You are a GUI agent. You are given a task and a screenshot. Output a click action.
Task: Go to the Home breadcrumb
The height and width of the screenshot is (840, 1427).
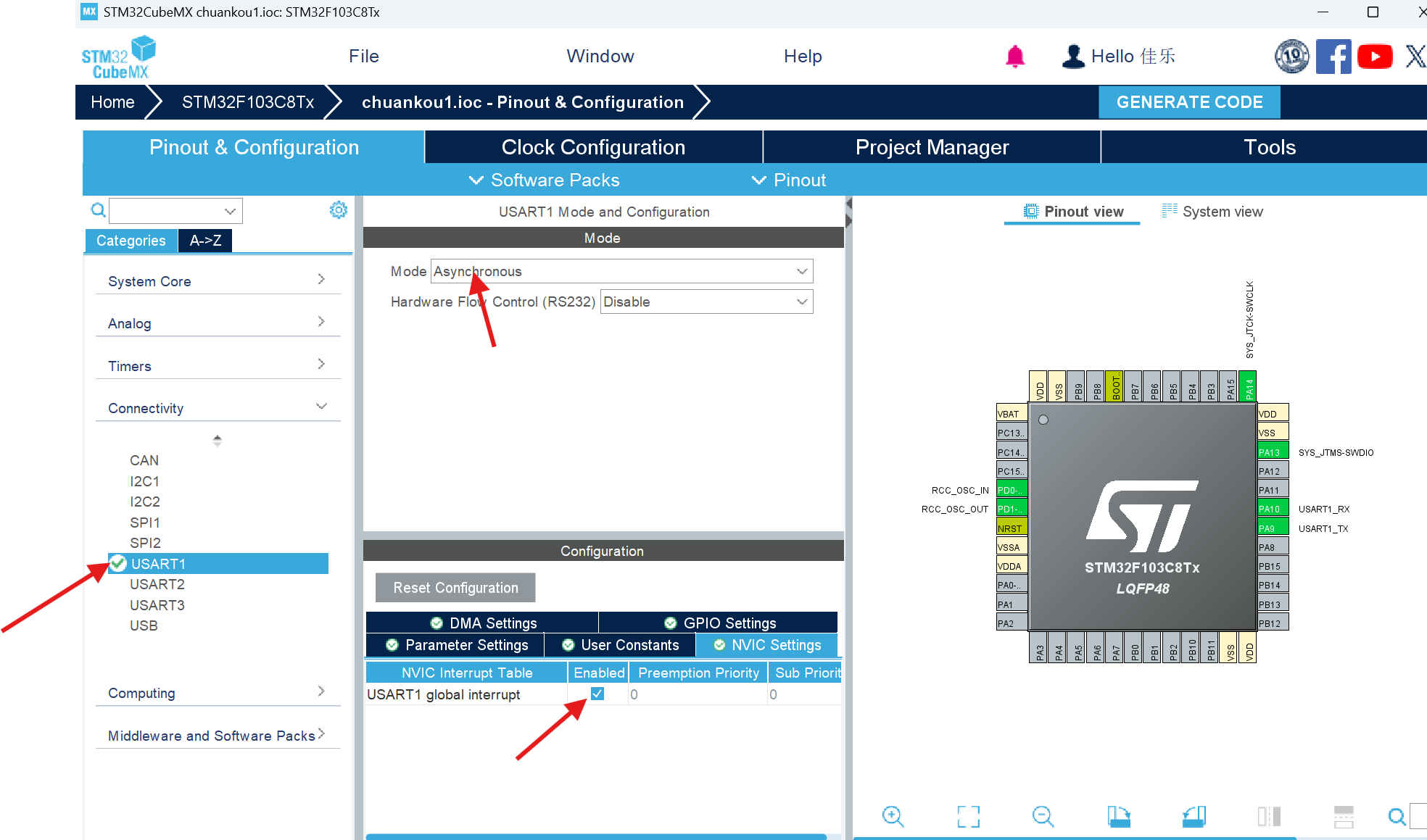112,102
